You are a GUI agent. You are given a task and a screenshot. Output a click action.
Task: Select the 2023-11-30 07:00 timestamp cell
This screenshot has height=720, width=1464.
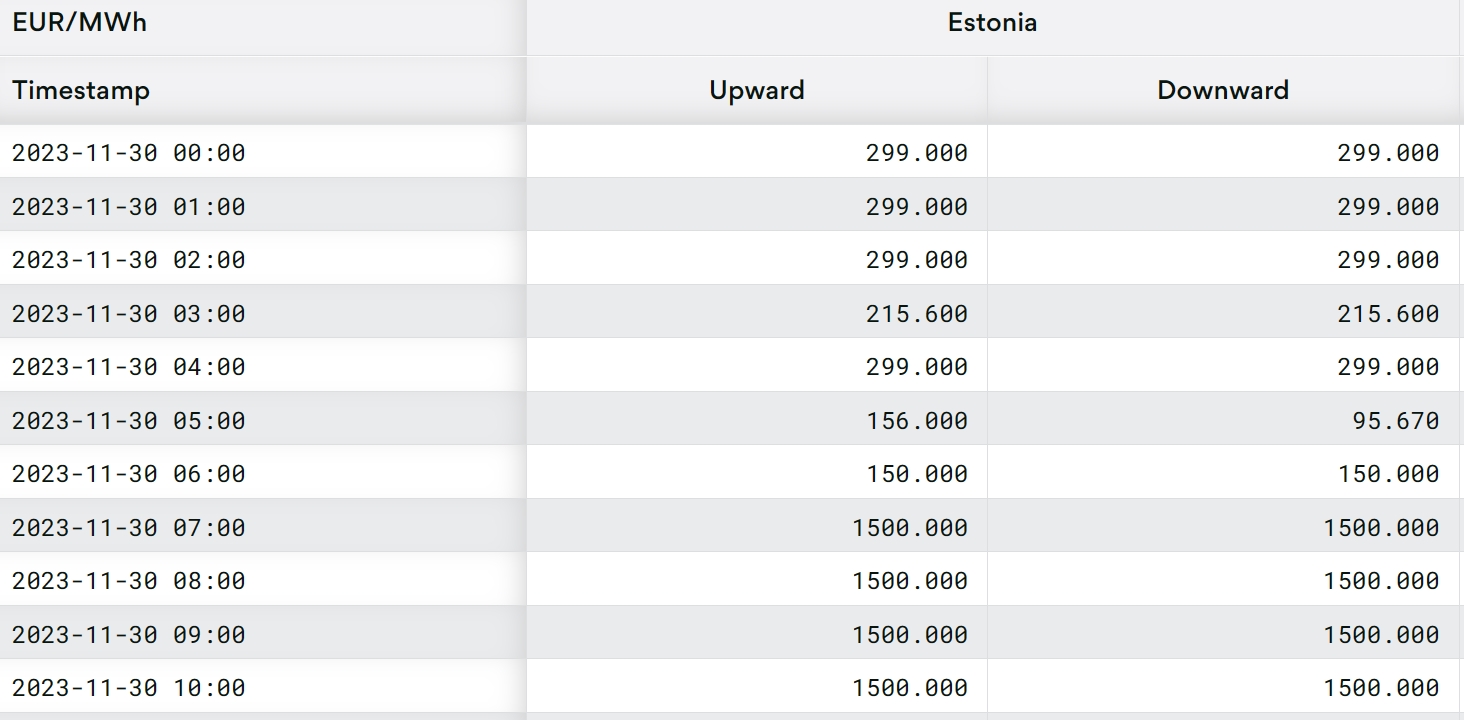(x=129, y=528)
